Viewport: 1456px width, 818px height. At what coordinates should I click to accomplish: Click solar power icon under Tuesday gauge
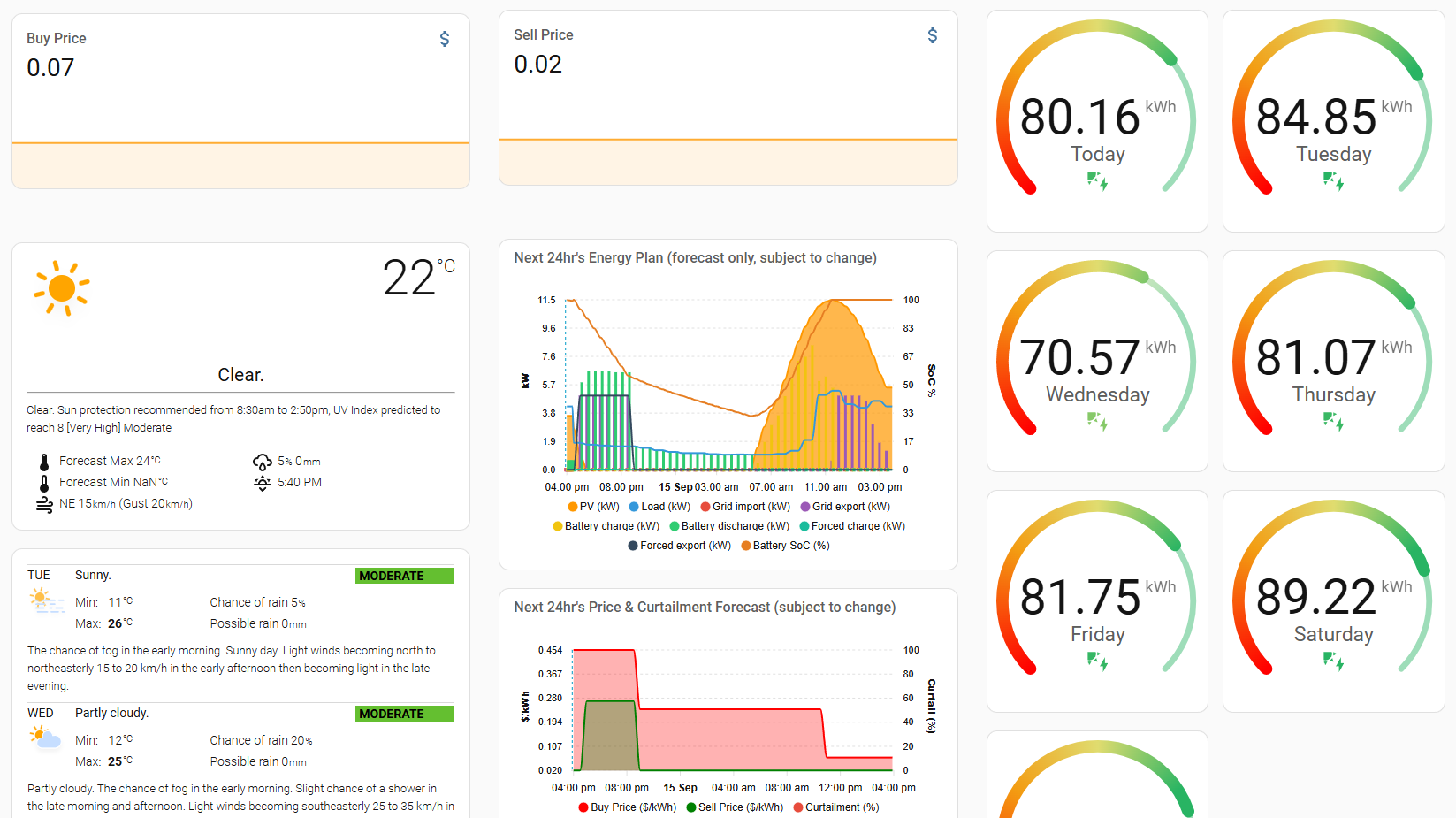[x=1333, y=181]
